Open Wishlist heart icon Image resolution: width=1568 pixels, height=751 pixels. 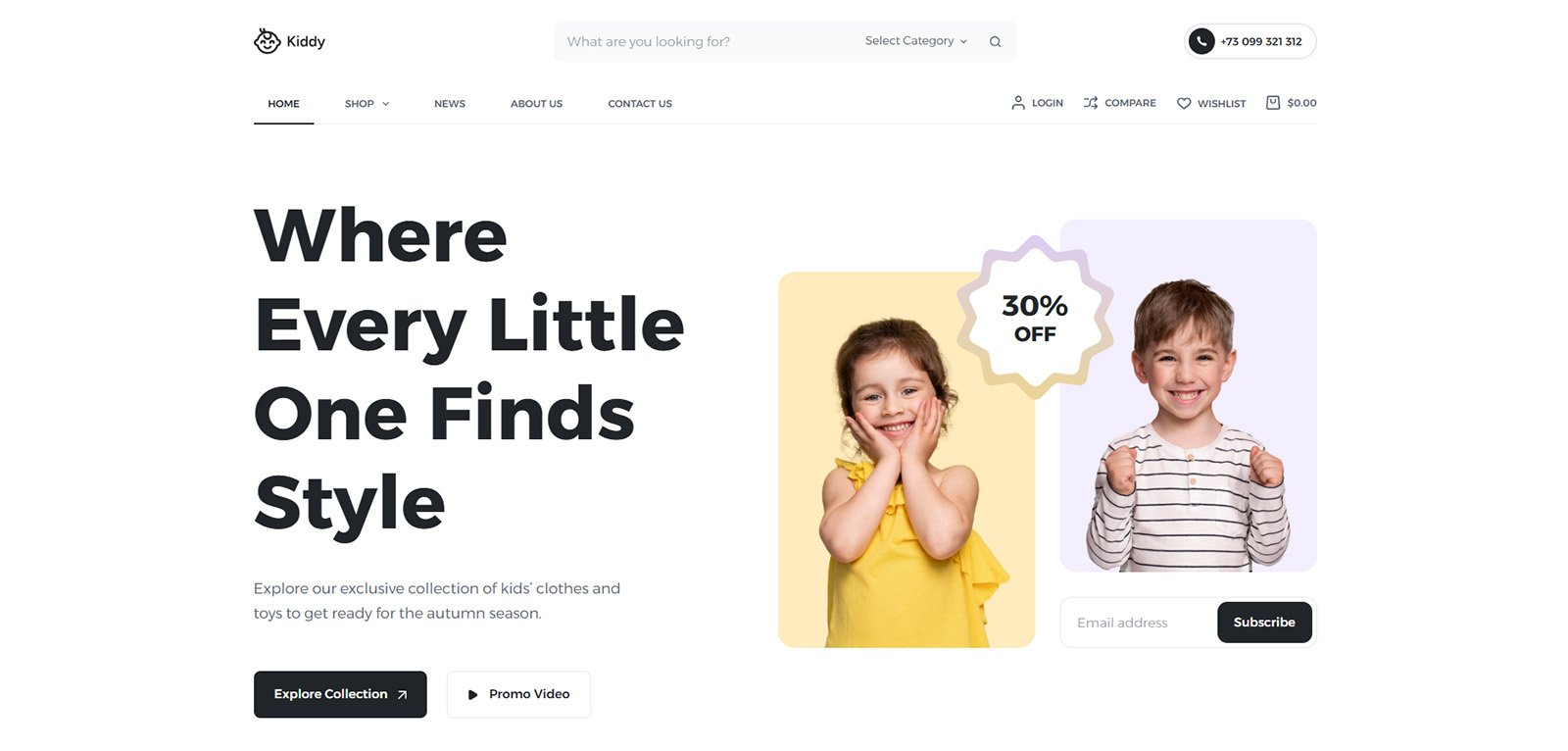click(1184, 103)
